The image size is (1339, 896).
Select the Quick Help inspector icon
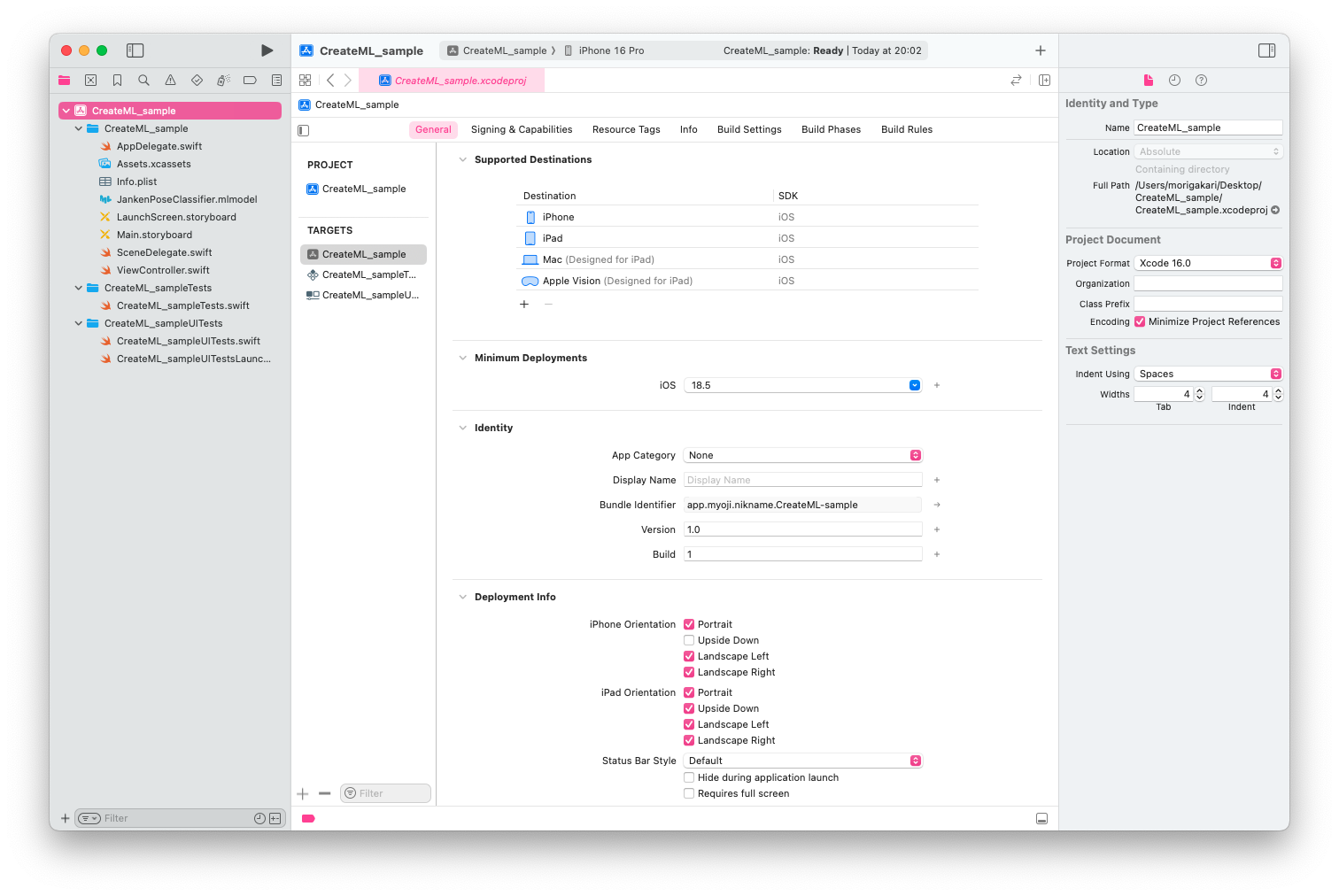pos(1201,81)
